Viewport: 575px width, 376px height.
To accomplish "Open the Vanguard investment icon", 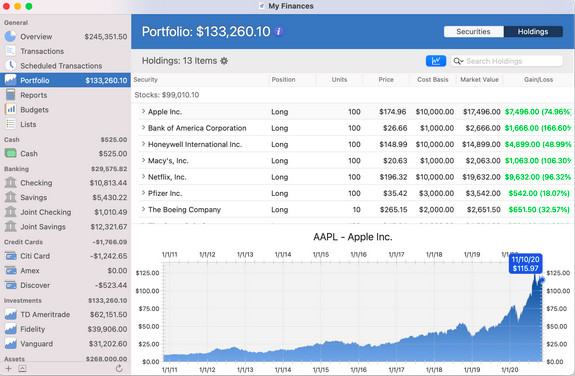I will [x=10, y=343].
